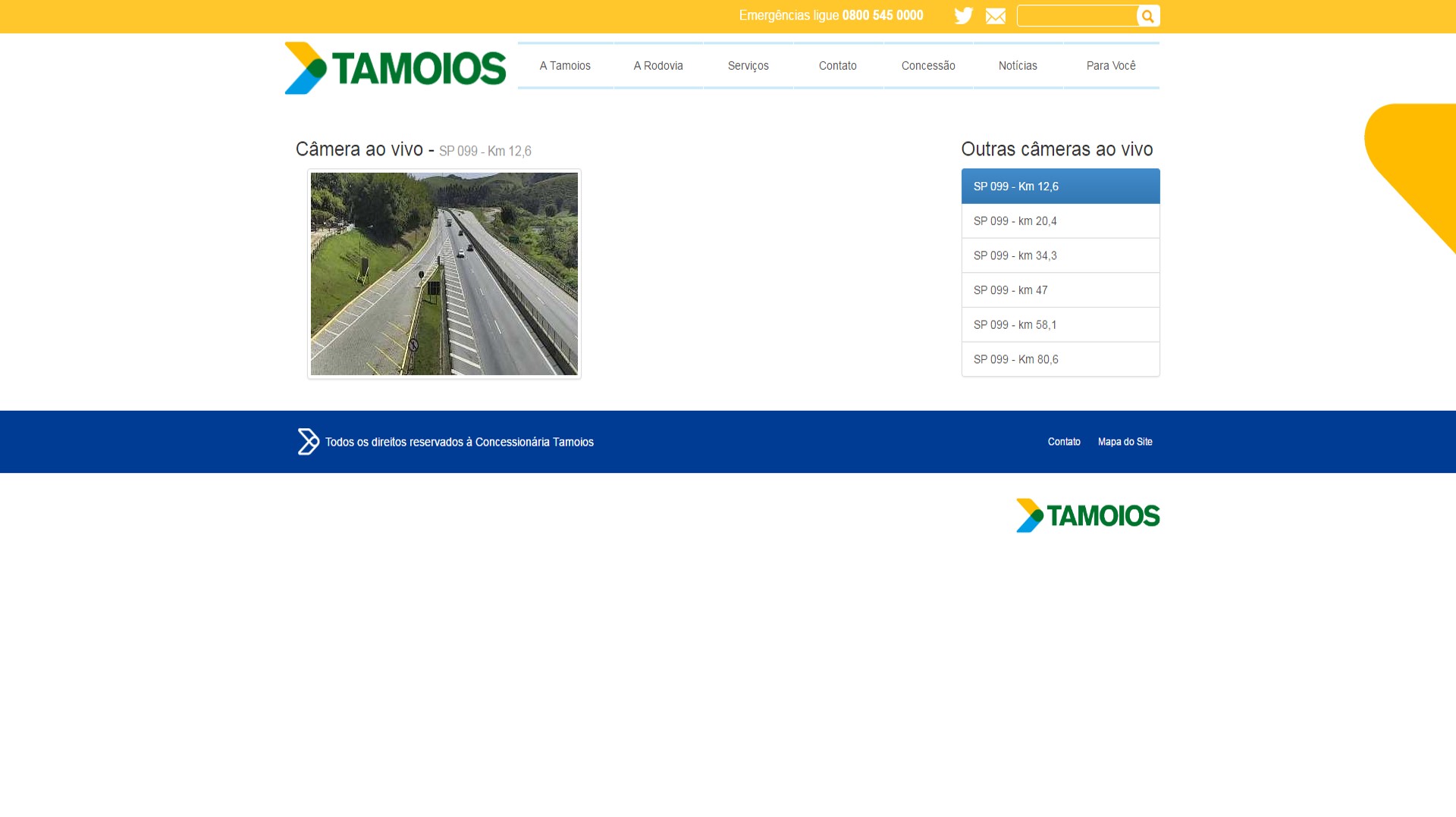
Task: Open the A Tamoios menu
Action: (565, 66)
